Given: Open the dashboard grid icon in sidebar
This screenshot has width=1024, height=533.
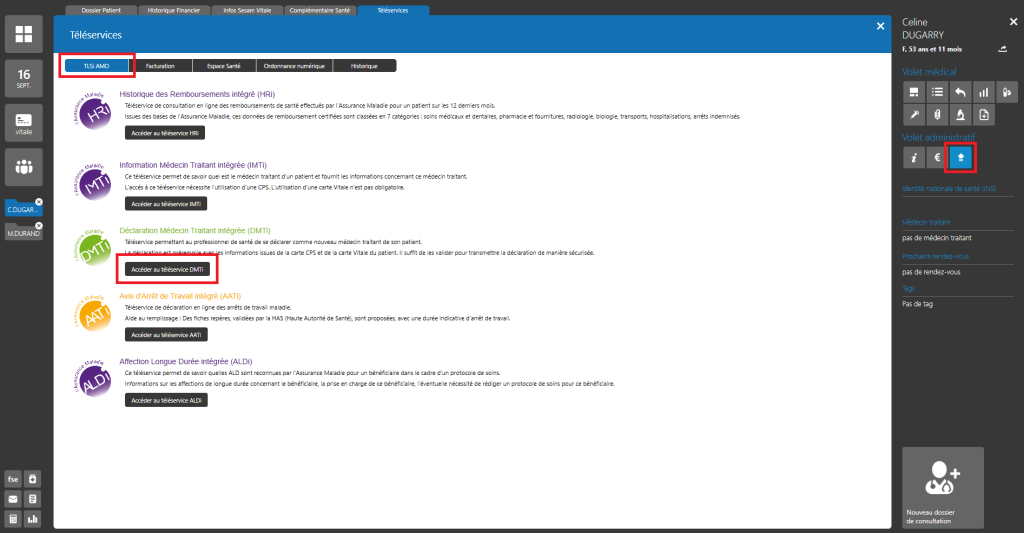Looking at the screenshot, I should [24, 37].
